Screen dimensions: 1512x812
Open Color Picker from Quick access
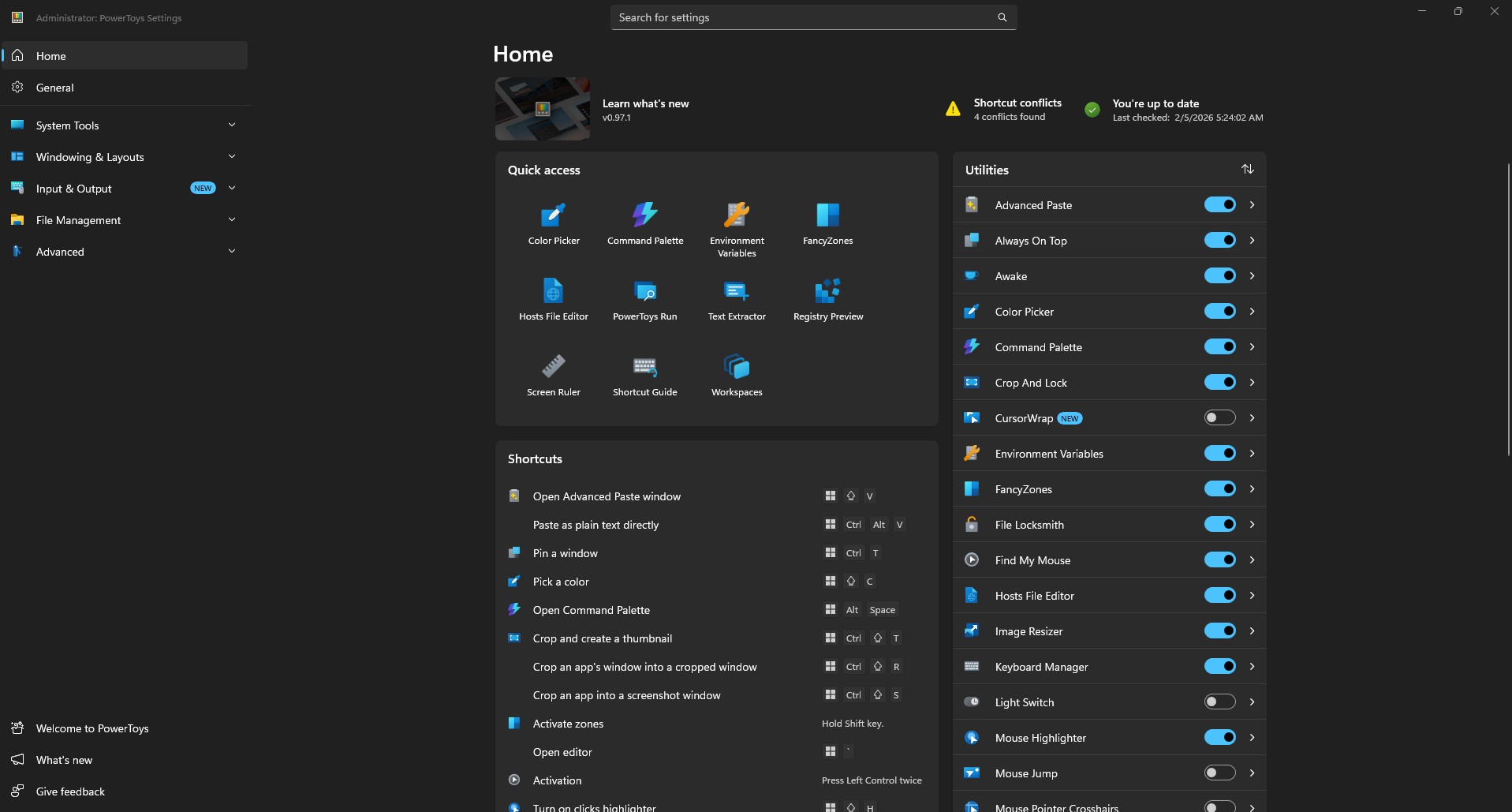click(x=553, y=223)
